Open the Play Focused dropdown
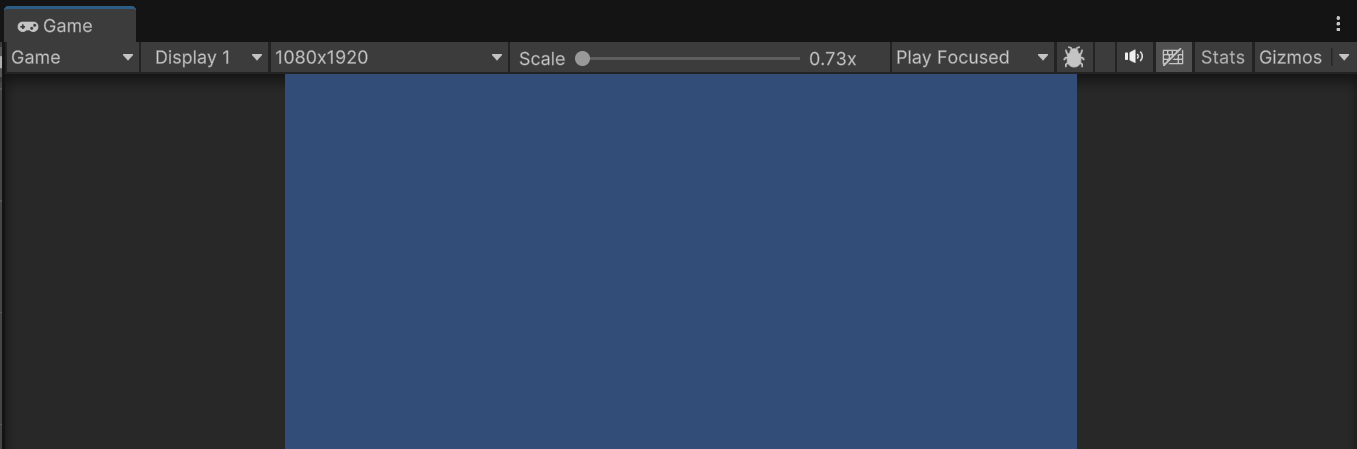The height and width of the screenshot is (449, 1357). pos(973,57)
